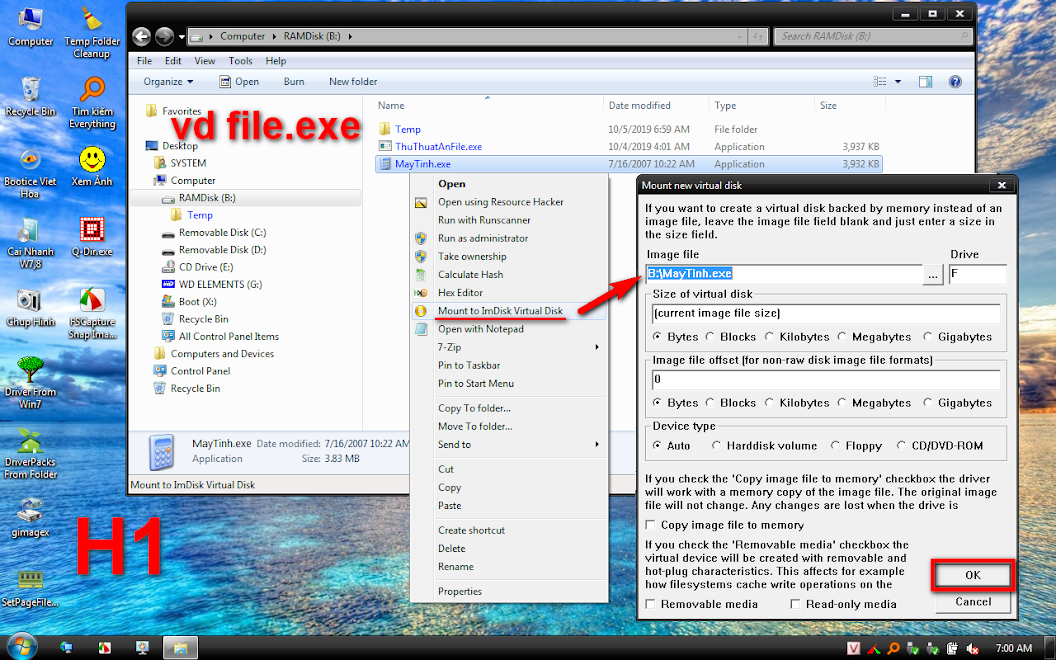Open Temp Folder Cleanup desktop icon
The image size is (1056, 660).
(92, 32)
